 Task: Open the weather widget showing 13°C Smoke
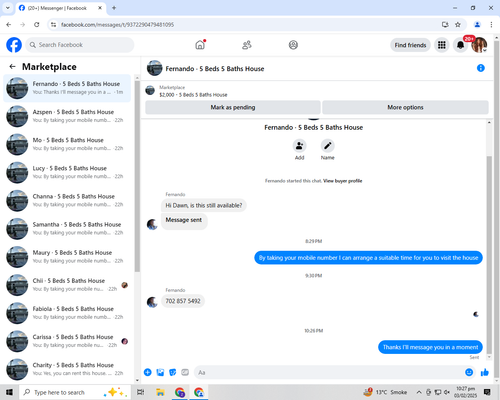385,392
